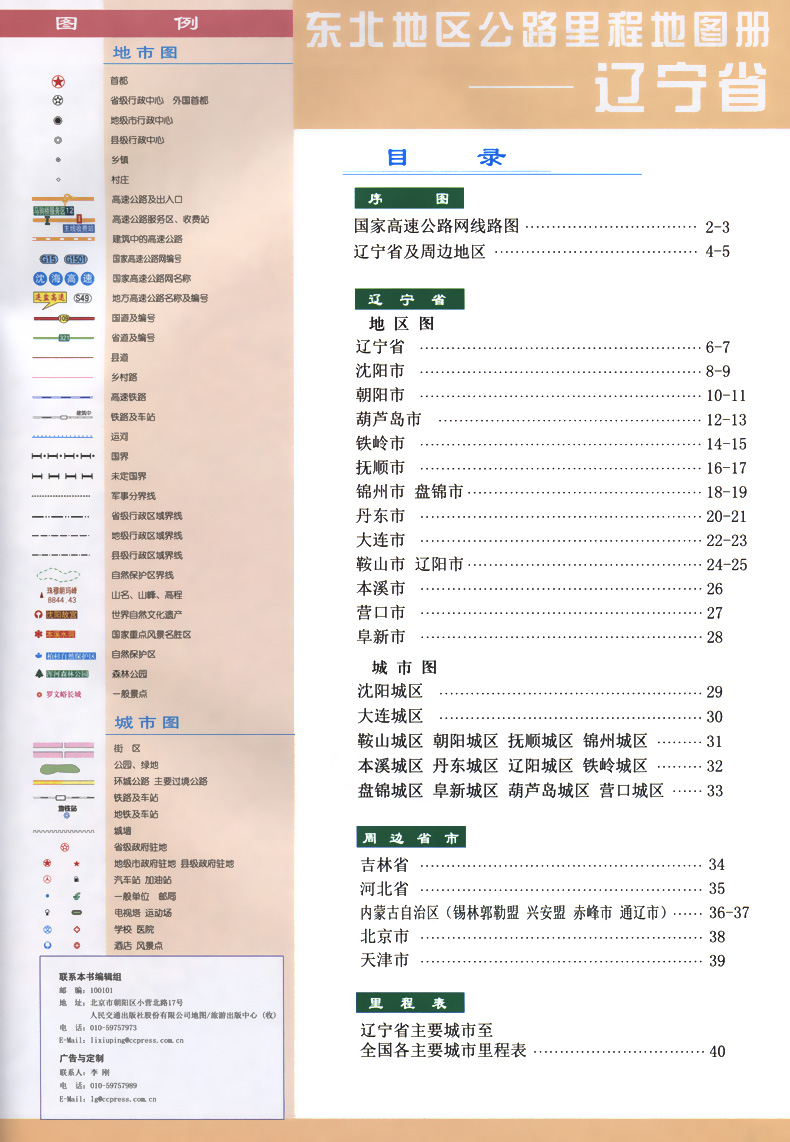Image resolution: width=790 pixels, height=1142 pixels.
Task: Click the 高速铁路 blue line sample
Action: (x=63, y=397)
